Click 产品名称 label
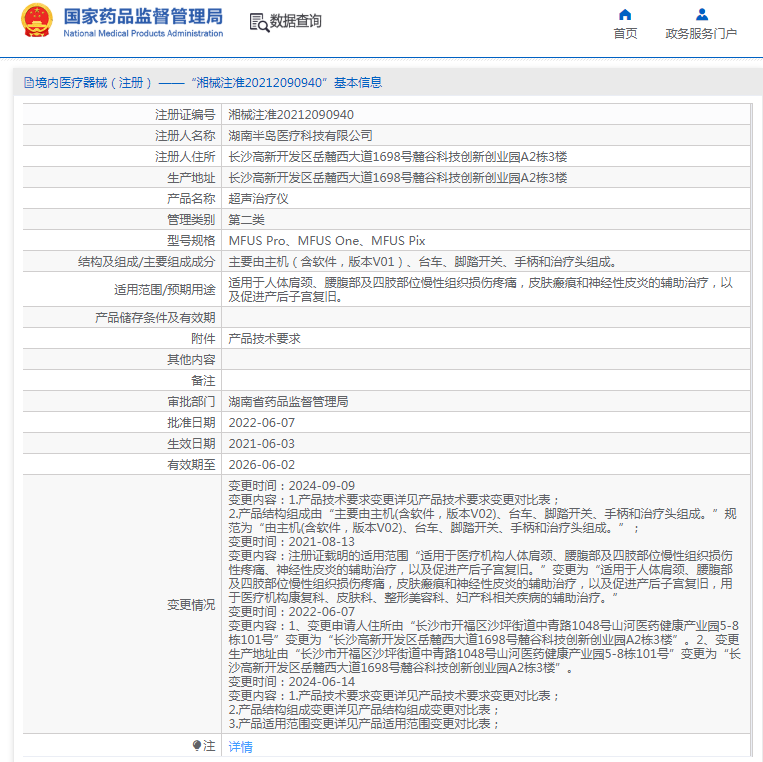The image size is (763, 762). [x=191, y=199]
